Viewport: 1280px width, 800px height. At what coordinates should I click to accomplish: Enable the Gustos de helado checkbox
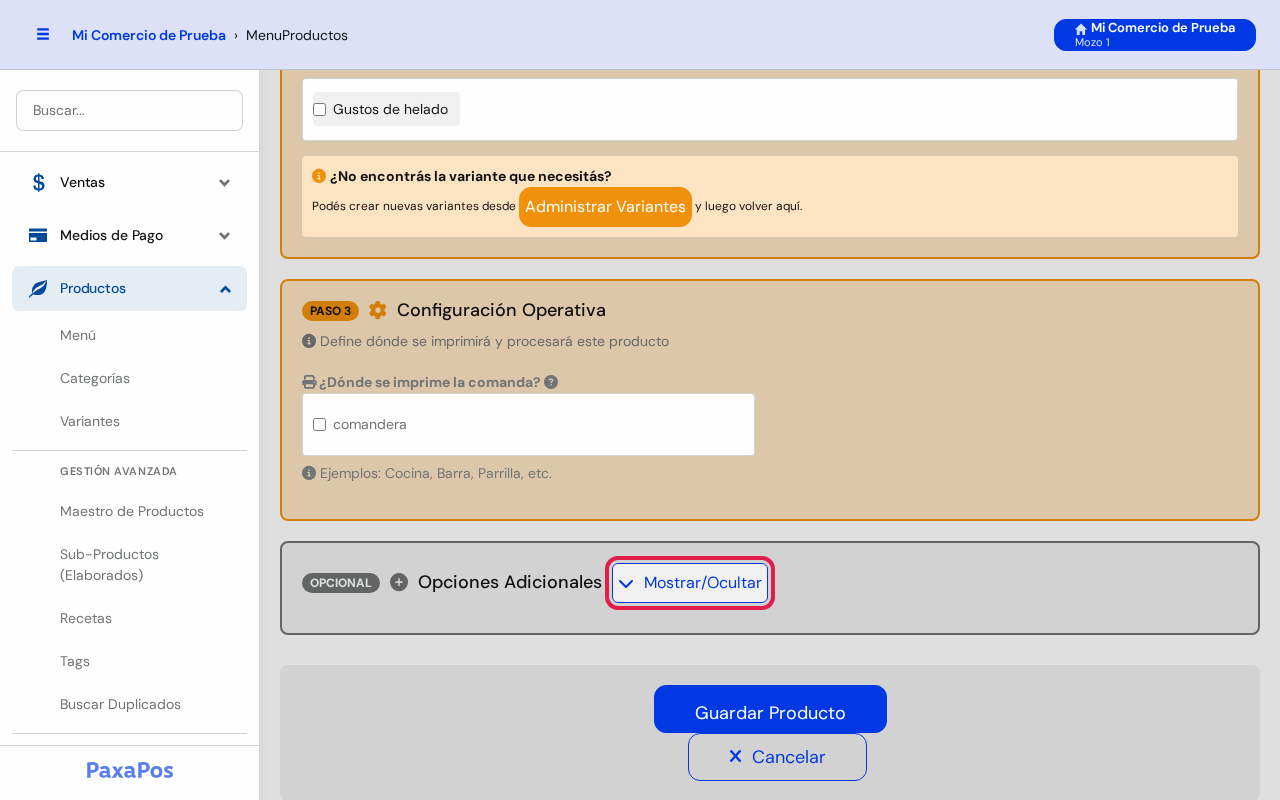point(320,109)
